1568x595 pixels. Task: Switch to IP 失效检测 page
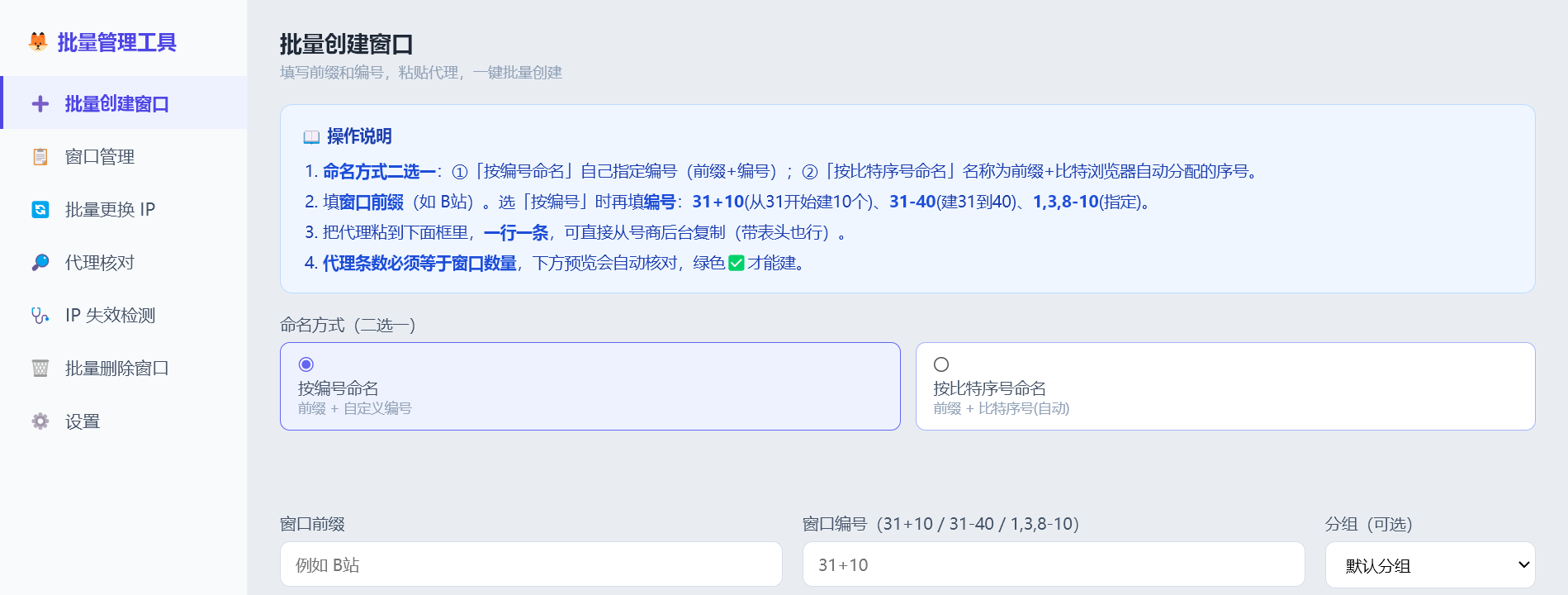(x=124, y=316)
